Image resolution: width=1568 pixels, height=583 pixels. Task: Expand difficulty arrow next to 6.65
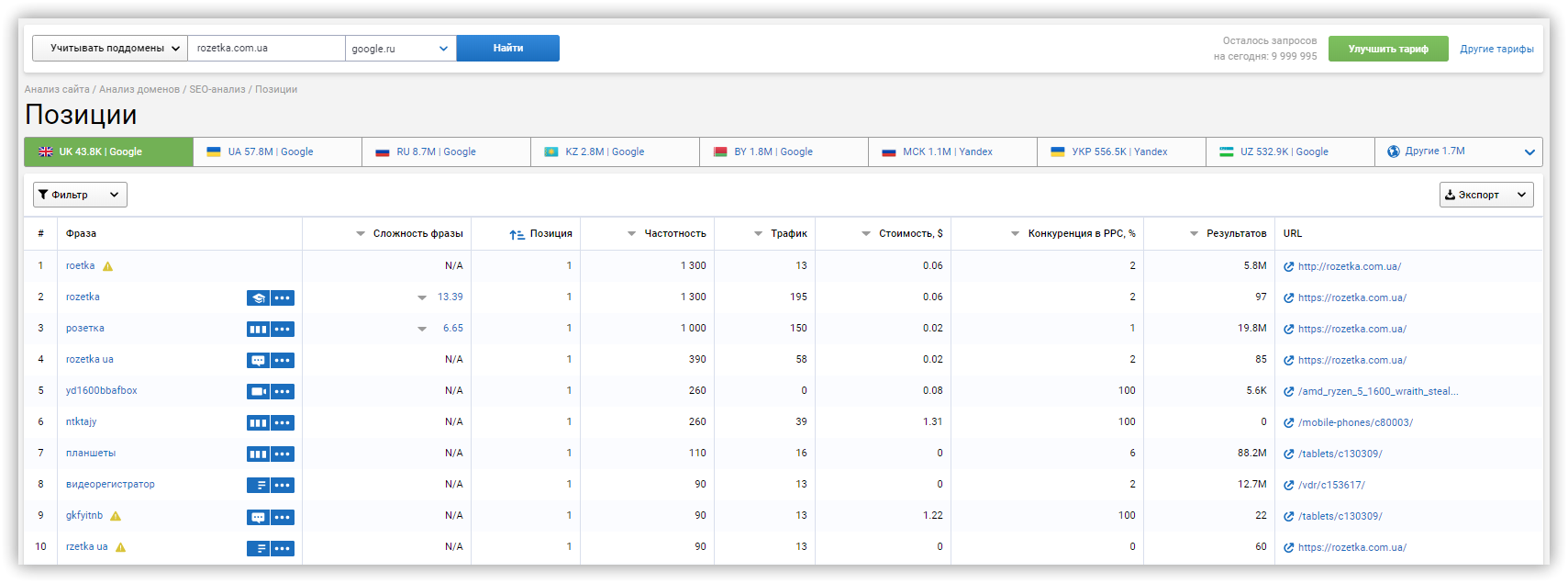pos(422,329)
